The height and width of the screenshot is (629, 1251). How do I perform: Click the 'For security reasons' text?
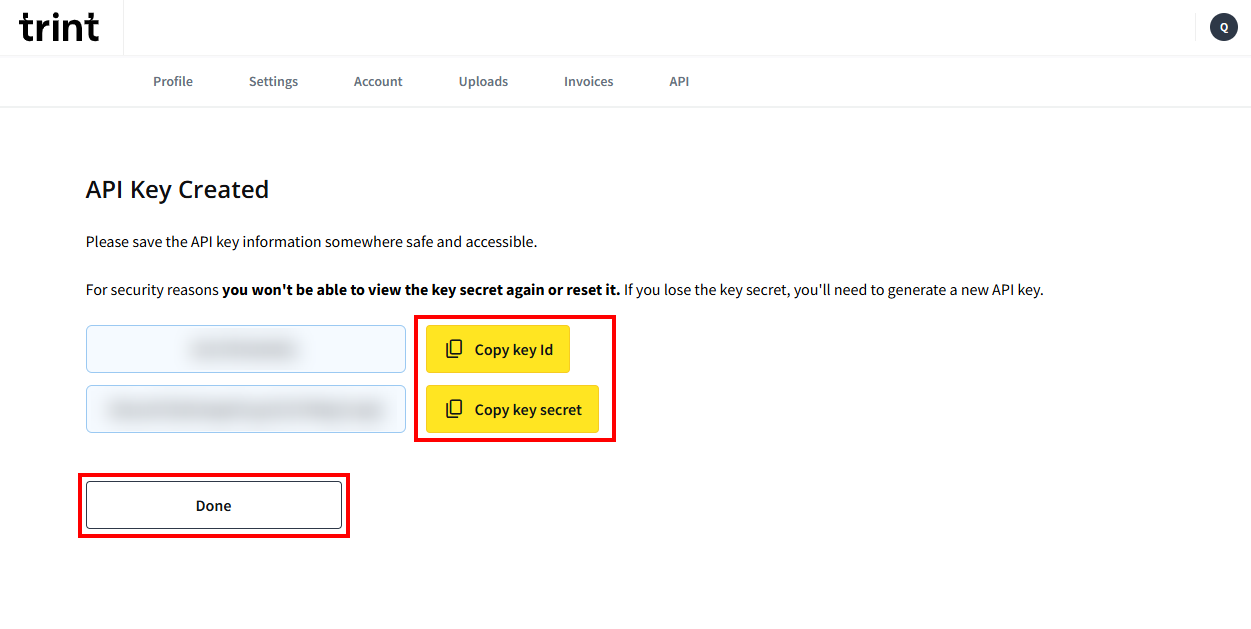tap(152, 290)
